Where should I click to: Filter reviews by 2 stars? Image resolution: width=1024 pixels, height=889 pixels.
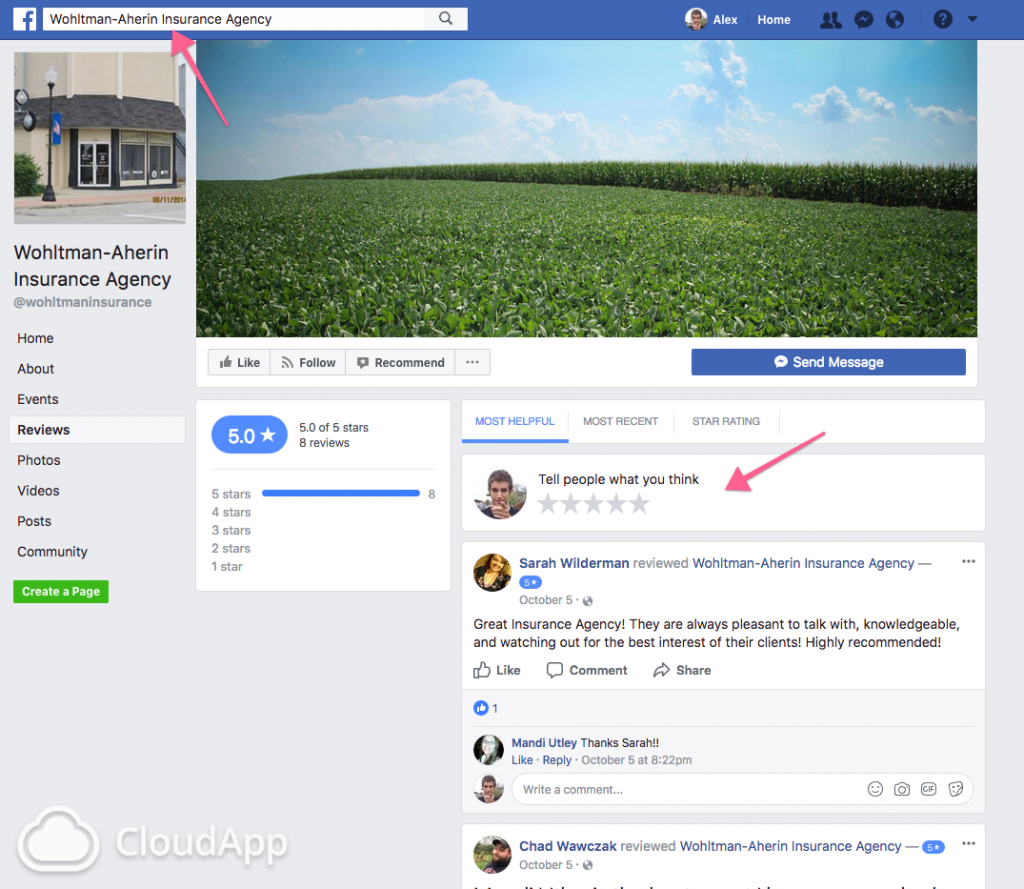click(231, 549)
